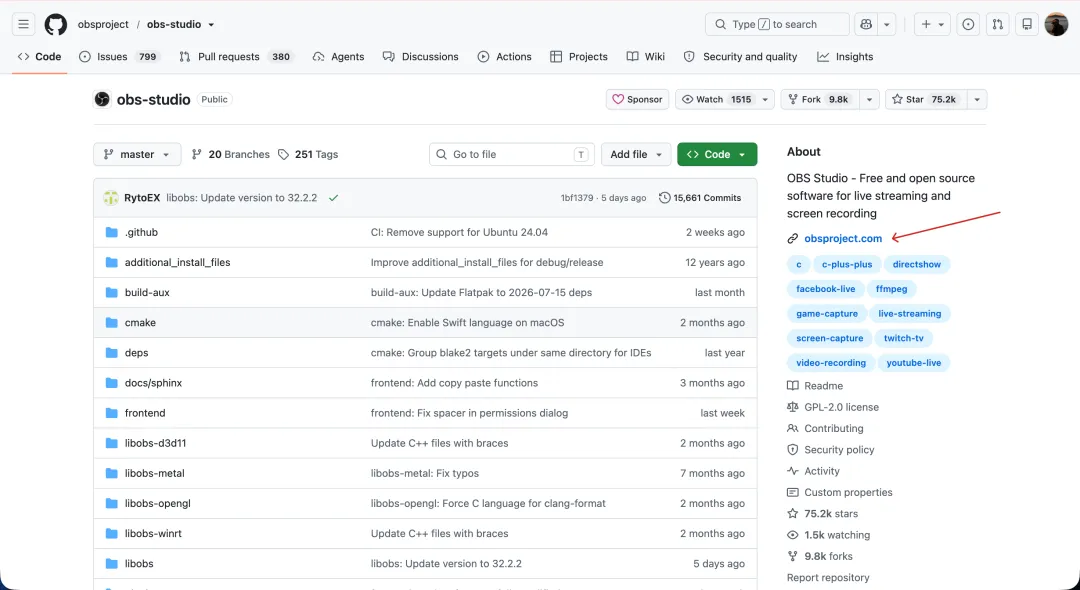Click the libobs-metal folder icon
Screen dimensions: 1080x590
[x=112, y=473]
